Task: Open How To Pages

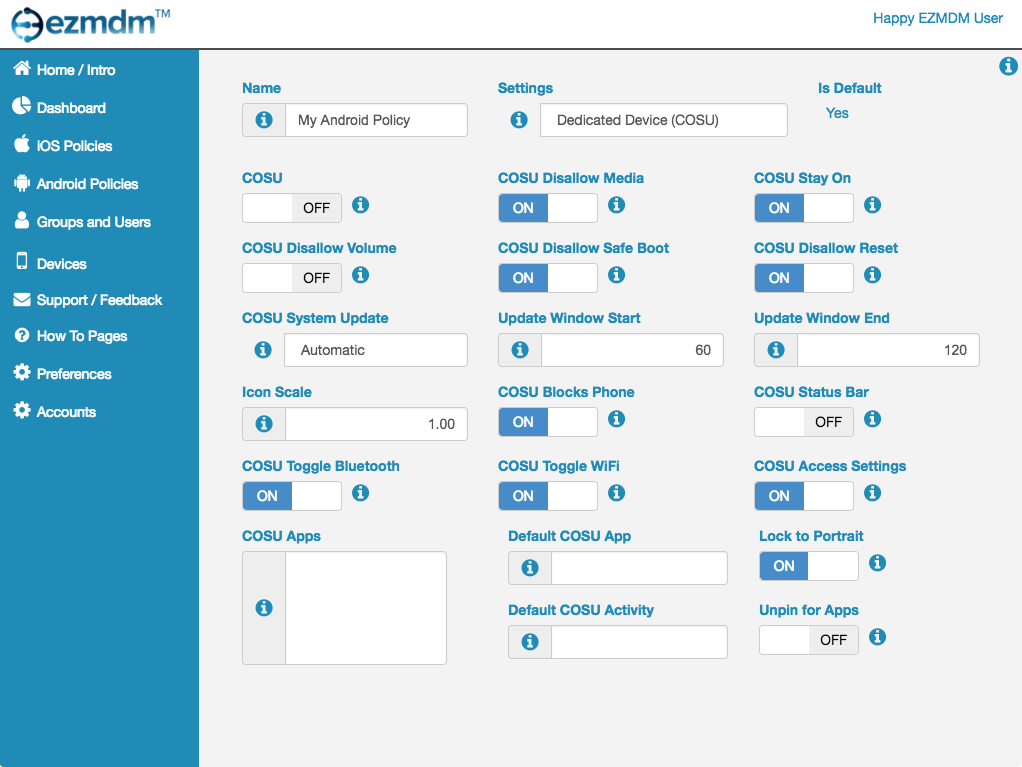Action: (x=70, y=336)
